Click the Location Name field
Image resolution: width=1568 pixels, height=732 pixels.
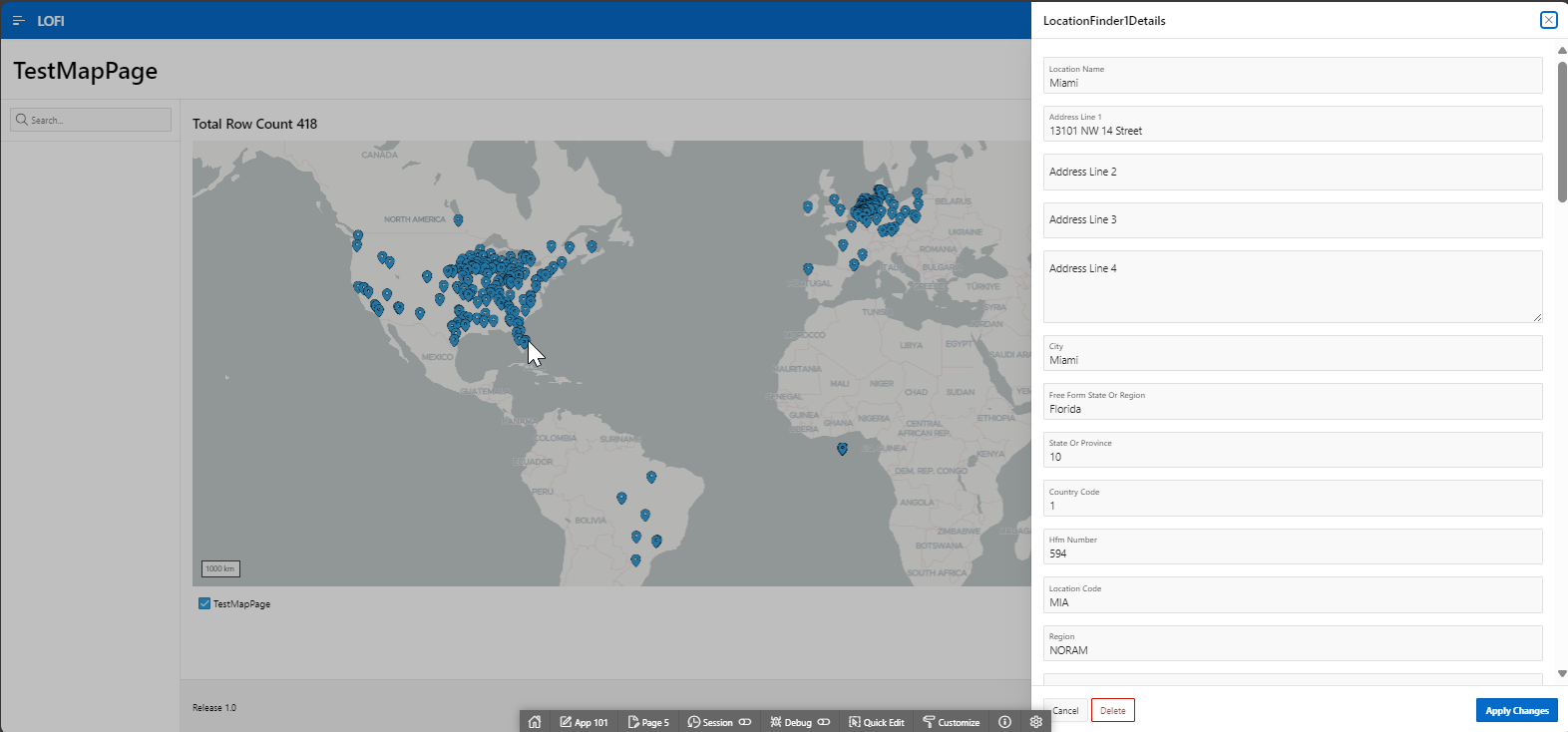coord(1293,76)
